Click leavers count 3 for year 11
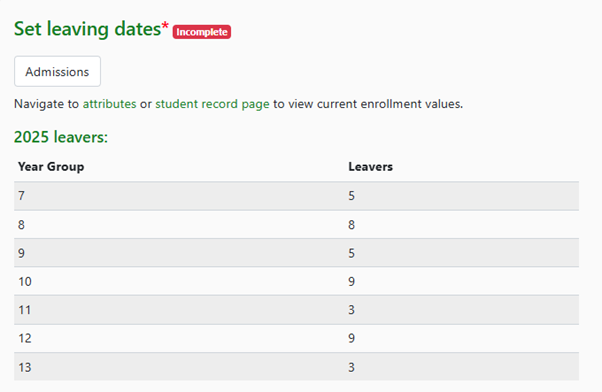 [x=462, y=310]
